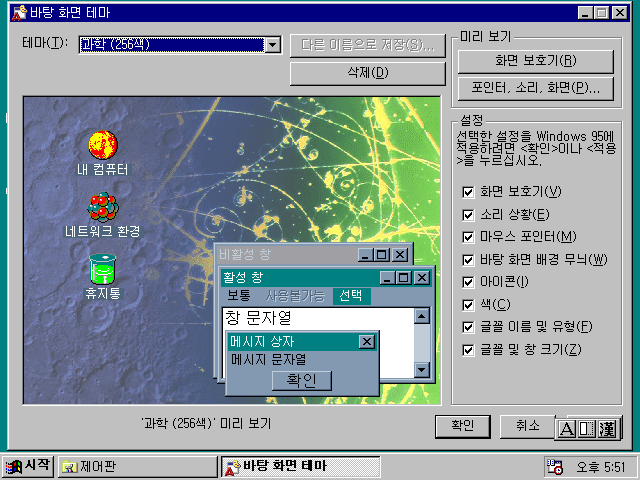Image resolution: width=640 pixels, height=480 pixels.
Task: Open the Start (시작) menu
Action: pos(28,466)
